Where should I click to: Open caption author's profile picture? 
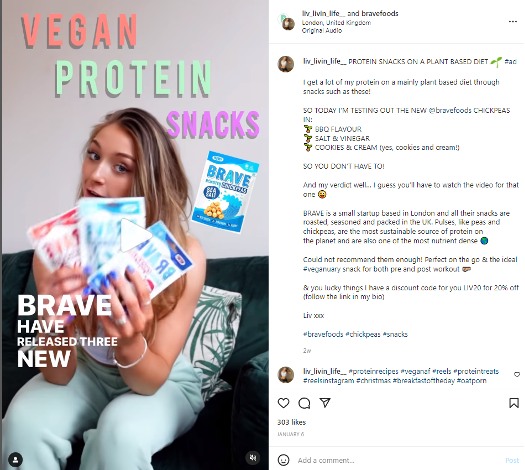point(286,64)
